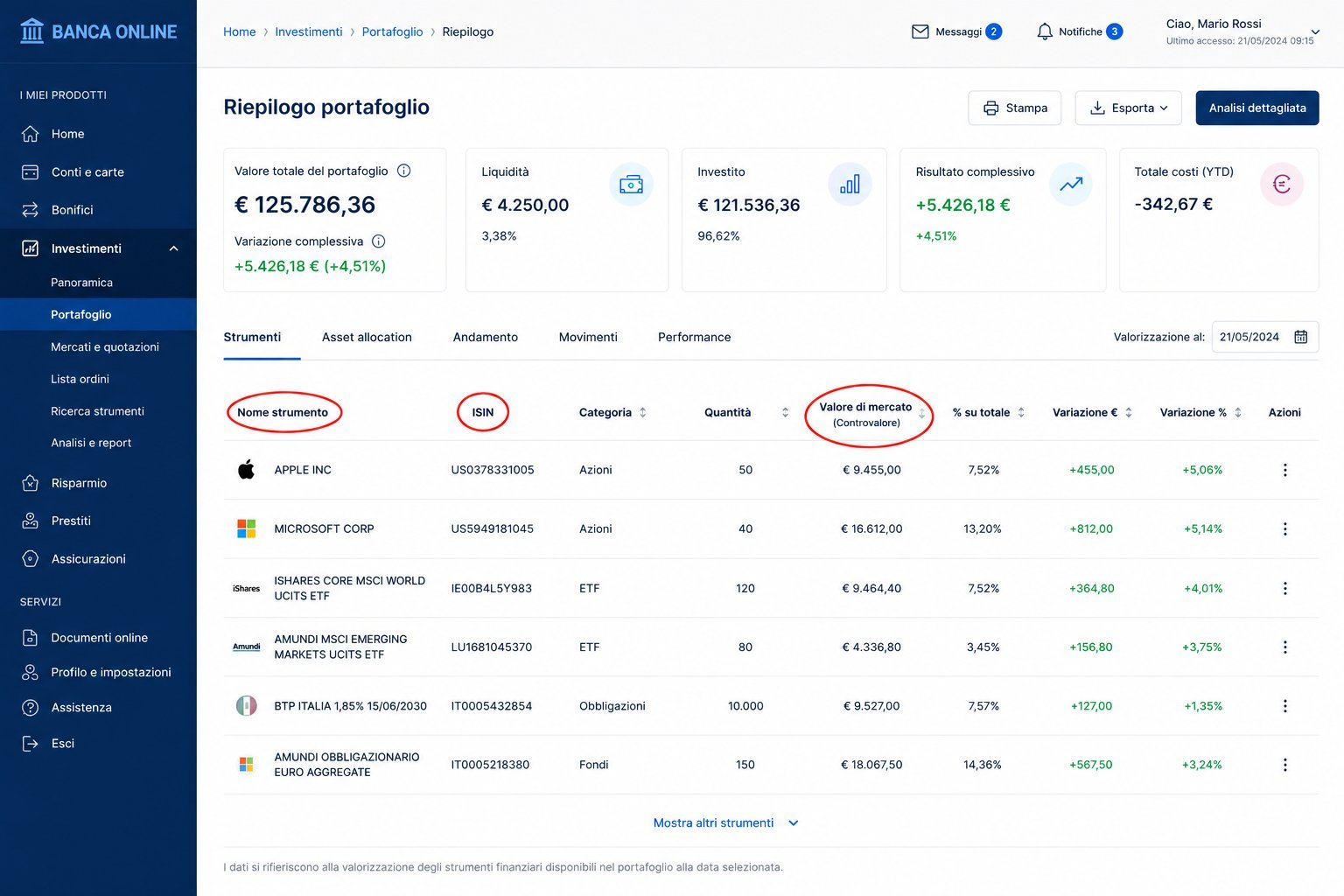Screen dimensions: 1344x896
Task: Switch to the Andamento tab
Action: (486, 337)
